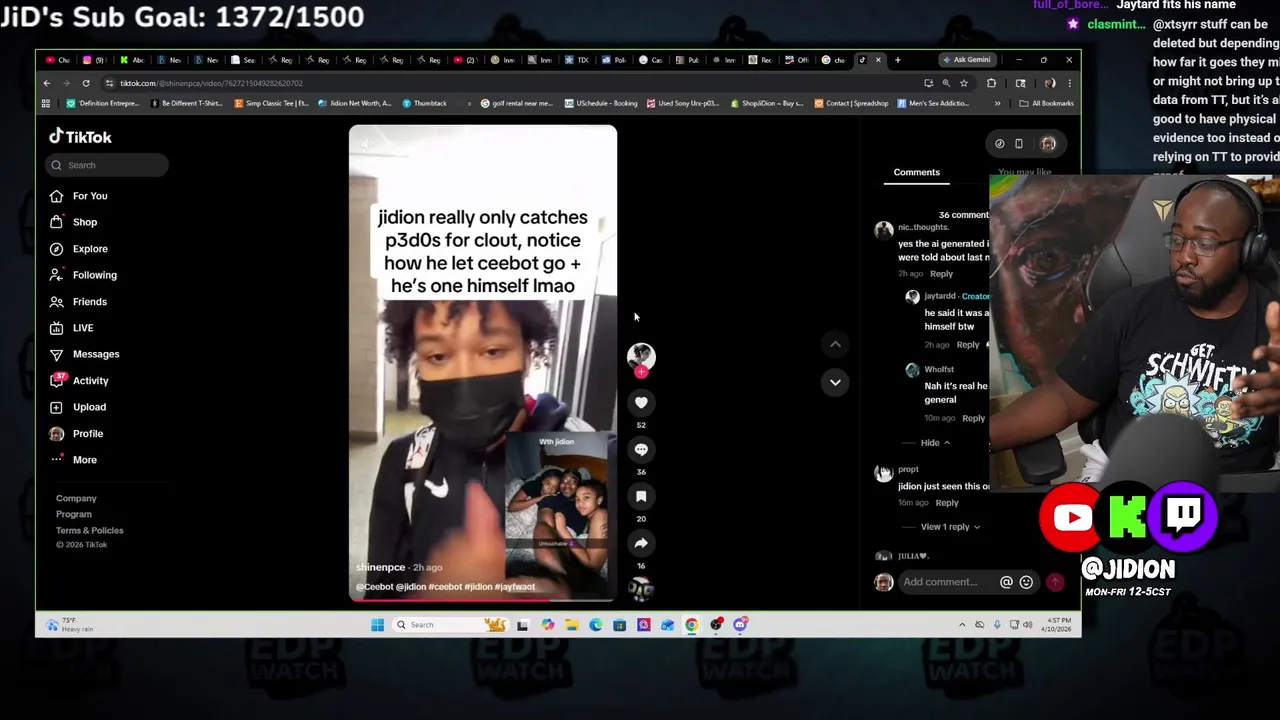The height and width of the screenshot is (720, 1280).
Task: Open the TikTok logo home link
Action: (x=81, y=137)
